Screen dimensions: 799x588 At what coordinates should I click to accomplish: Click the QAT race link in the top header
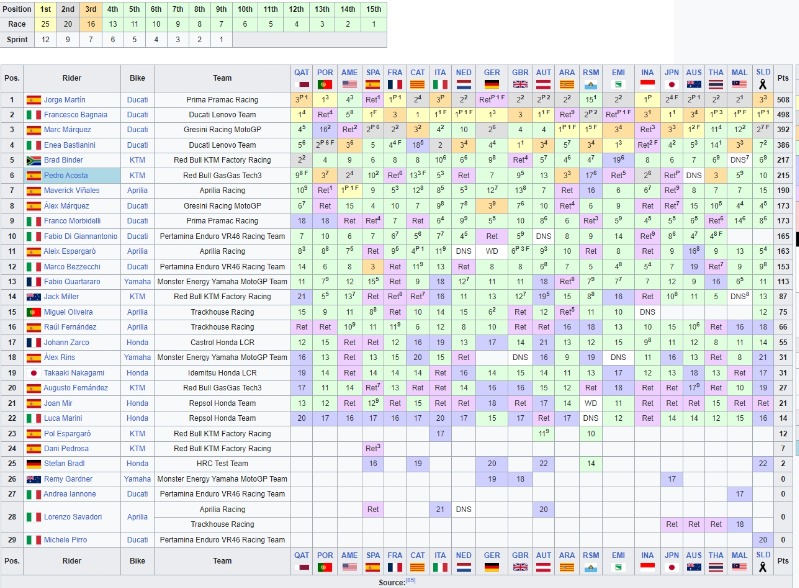301,72
